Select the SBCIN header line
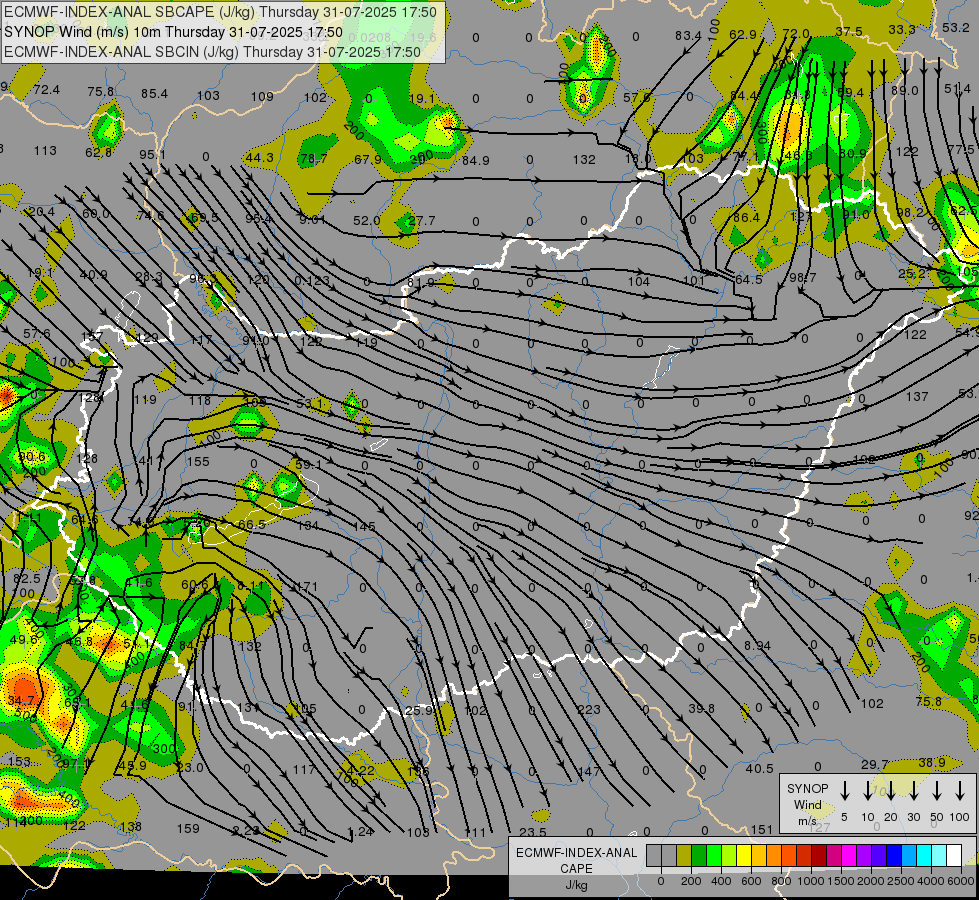The height and width of the screenshot is (900, 979). tap(212, 52)
